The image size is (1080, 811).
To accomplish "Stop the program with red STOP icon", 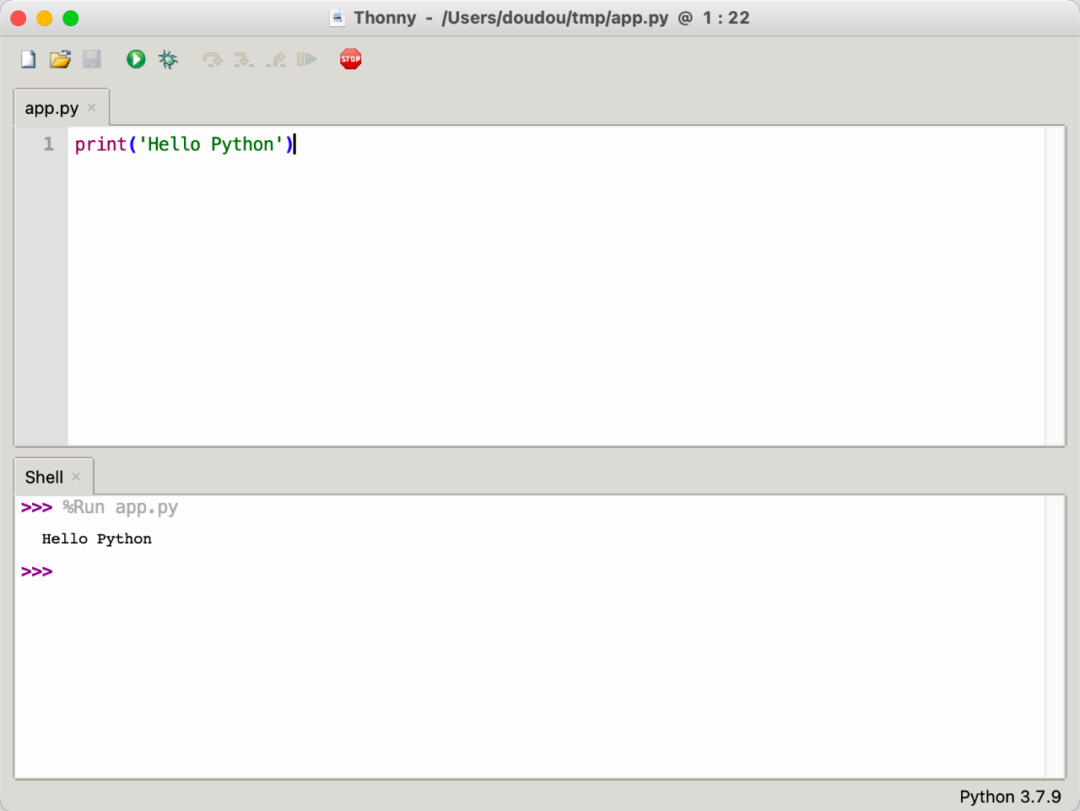I will tap(350, 60).
